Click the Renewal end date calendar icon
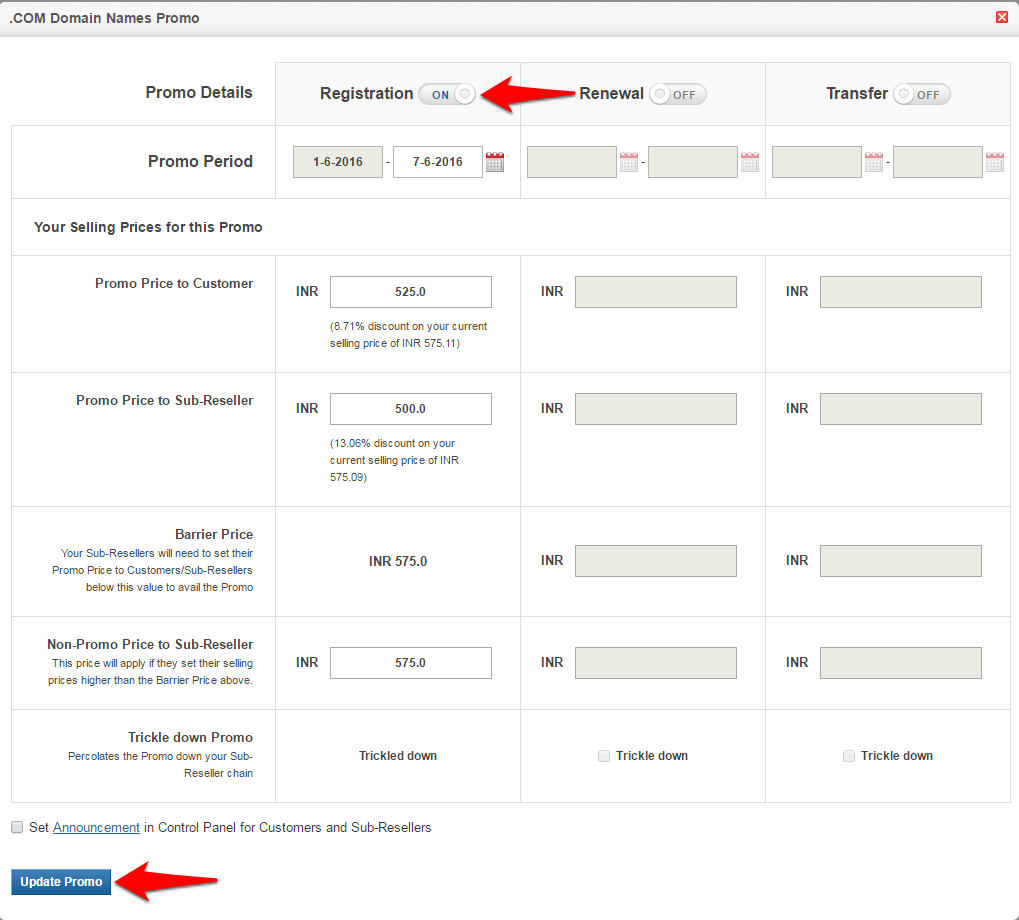Image resolution: width=1019 pixels, height=920 pixels. (x=749, y=162)
